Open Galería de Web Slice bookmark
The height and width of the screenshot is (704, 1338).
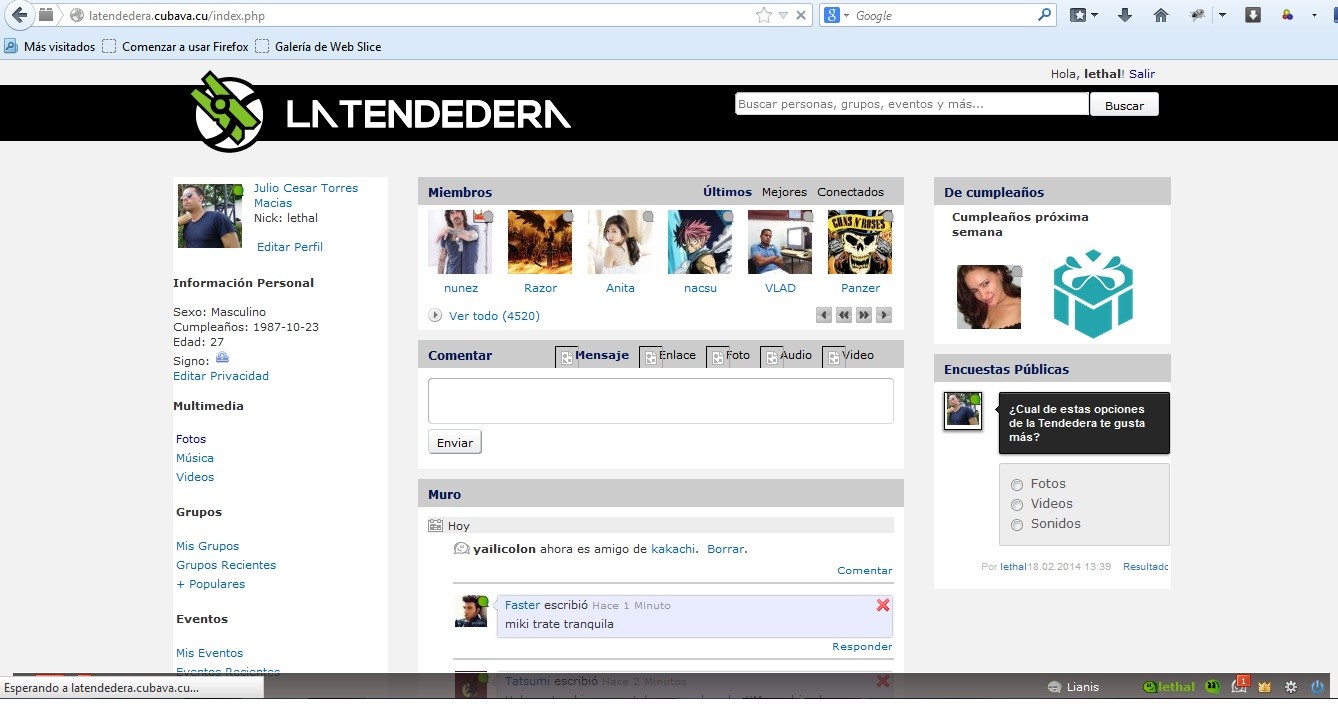[x=318, y=46]
